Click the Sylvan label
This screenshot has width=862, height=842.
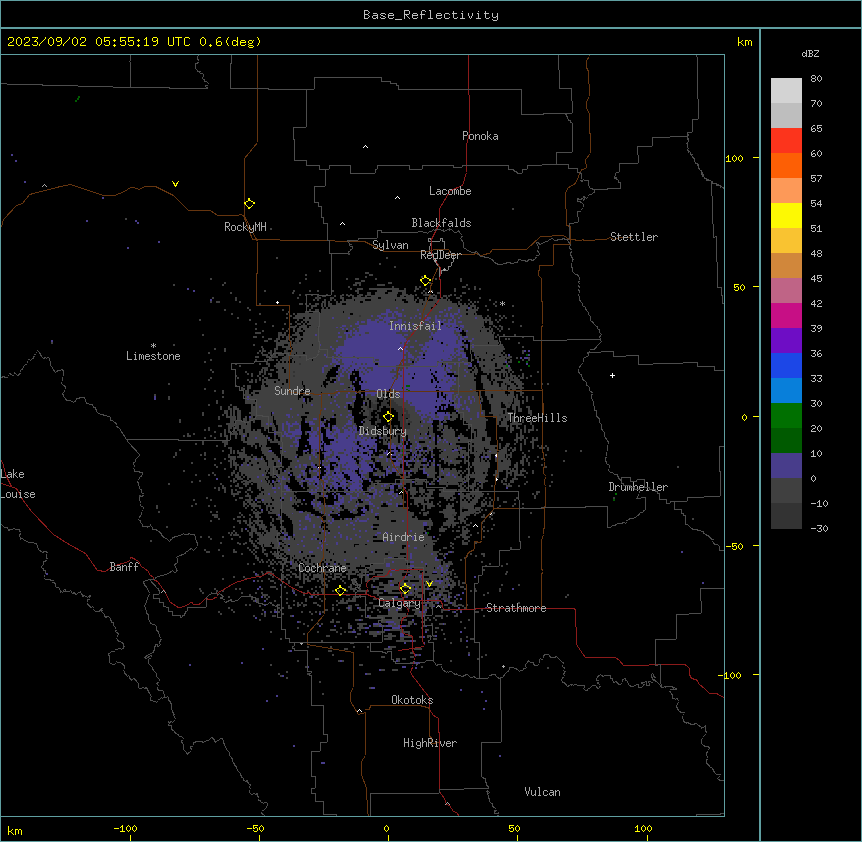pos(390,245)
